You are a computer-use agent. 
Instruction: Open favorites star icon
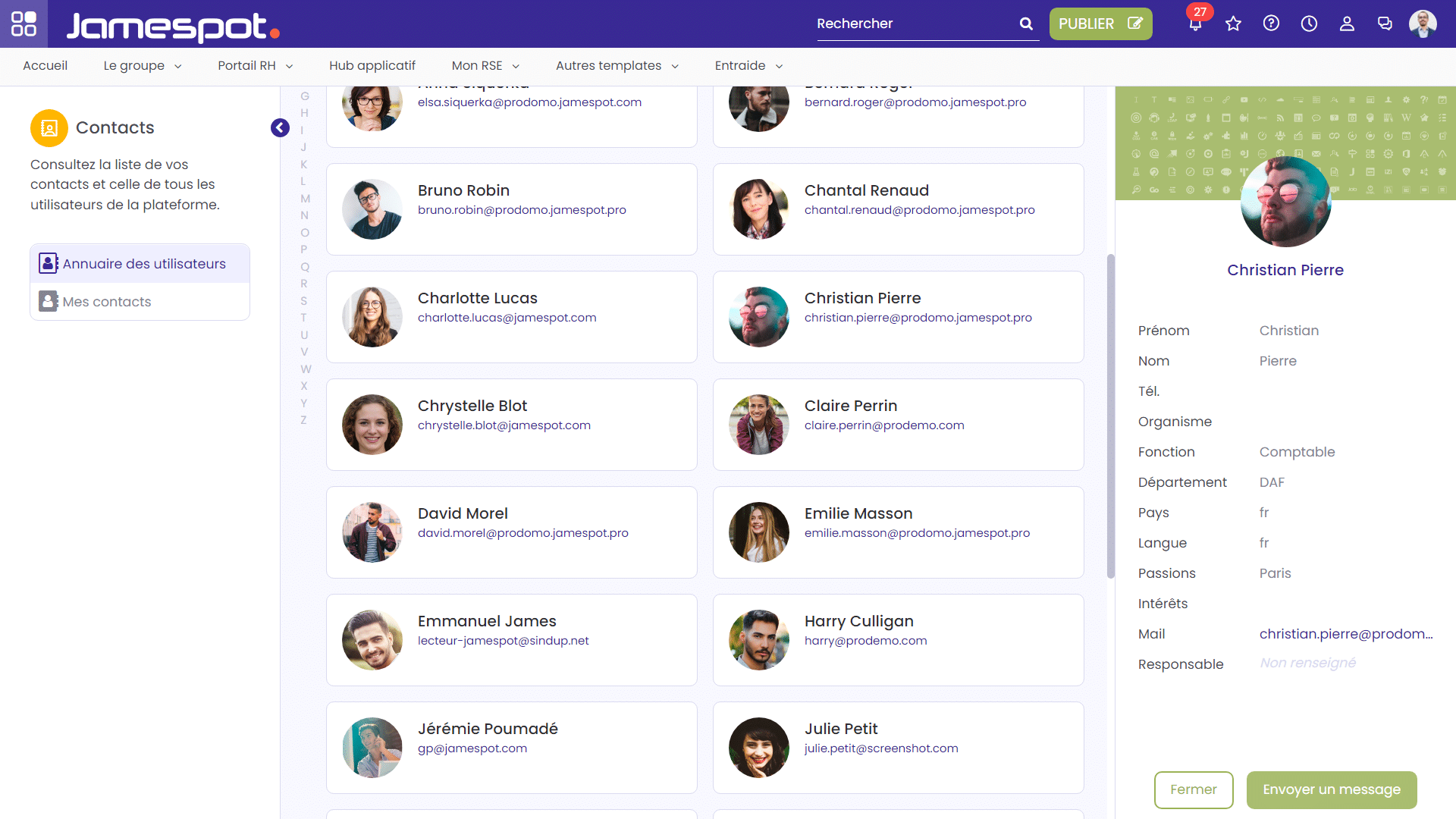1233,24
